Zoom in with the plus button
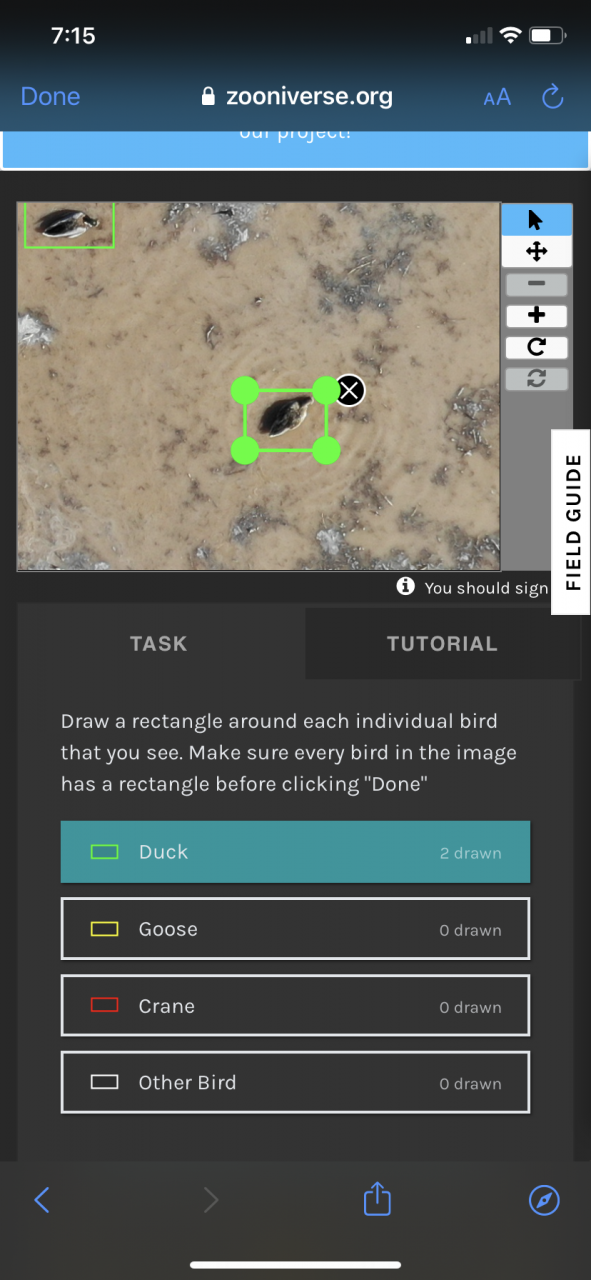The height and width of the screenshot is (1280, 591). point(536,316)
